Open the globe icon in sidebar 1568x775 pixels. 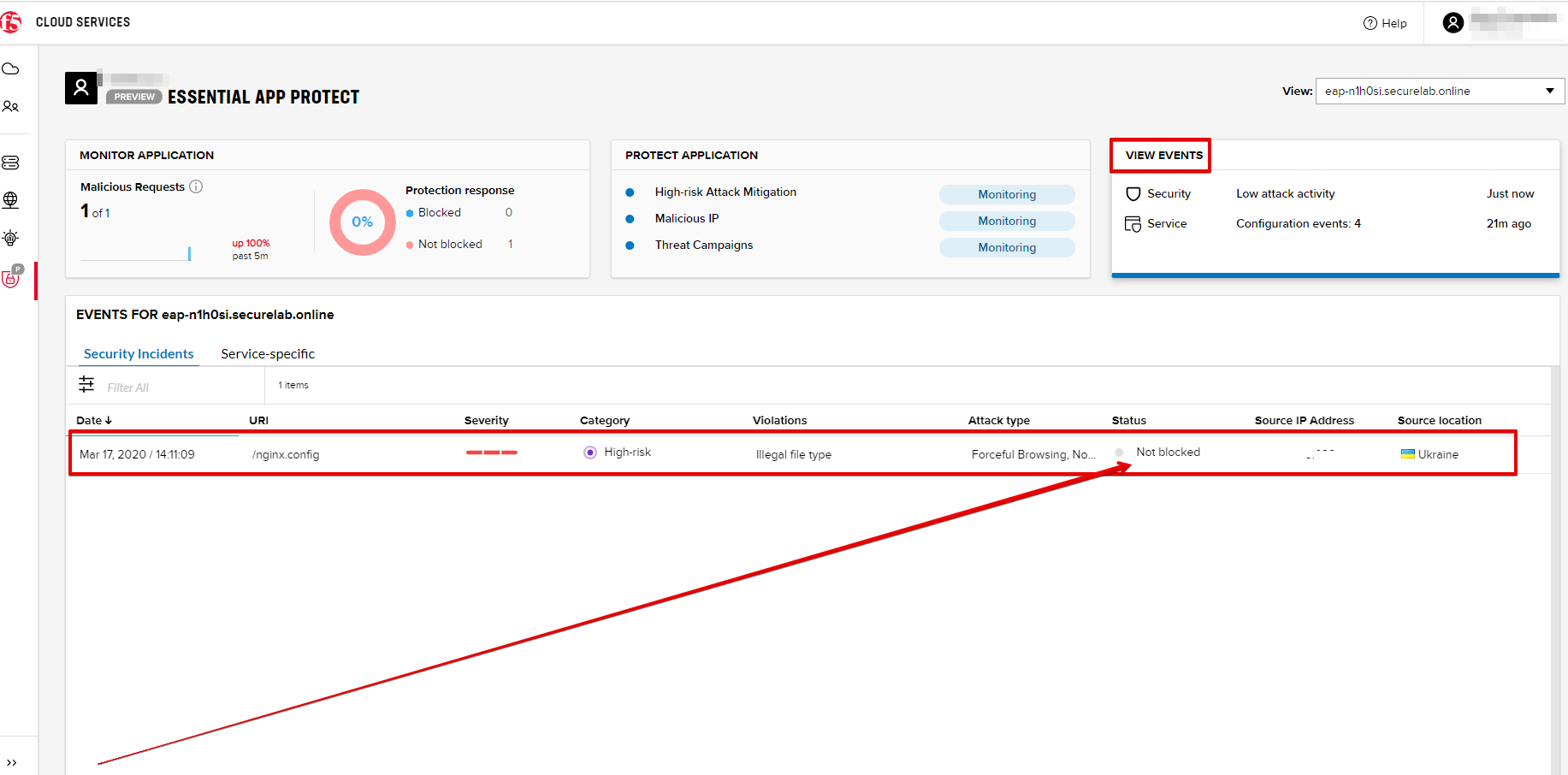(10, 200)
